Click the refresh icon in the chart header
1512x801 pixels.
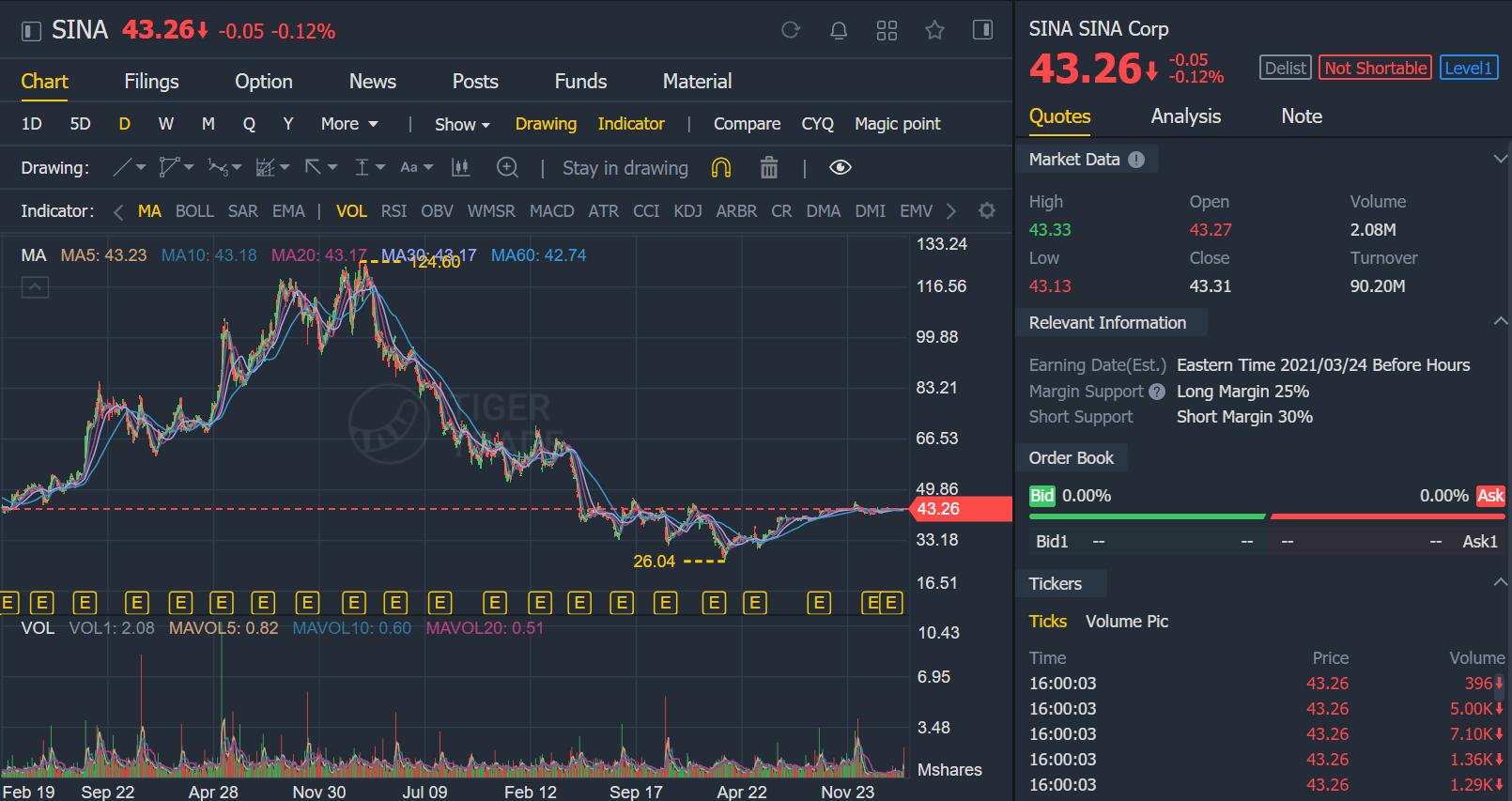(x=791, y=30)
